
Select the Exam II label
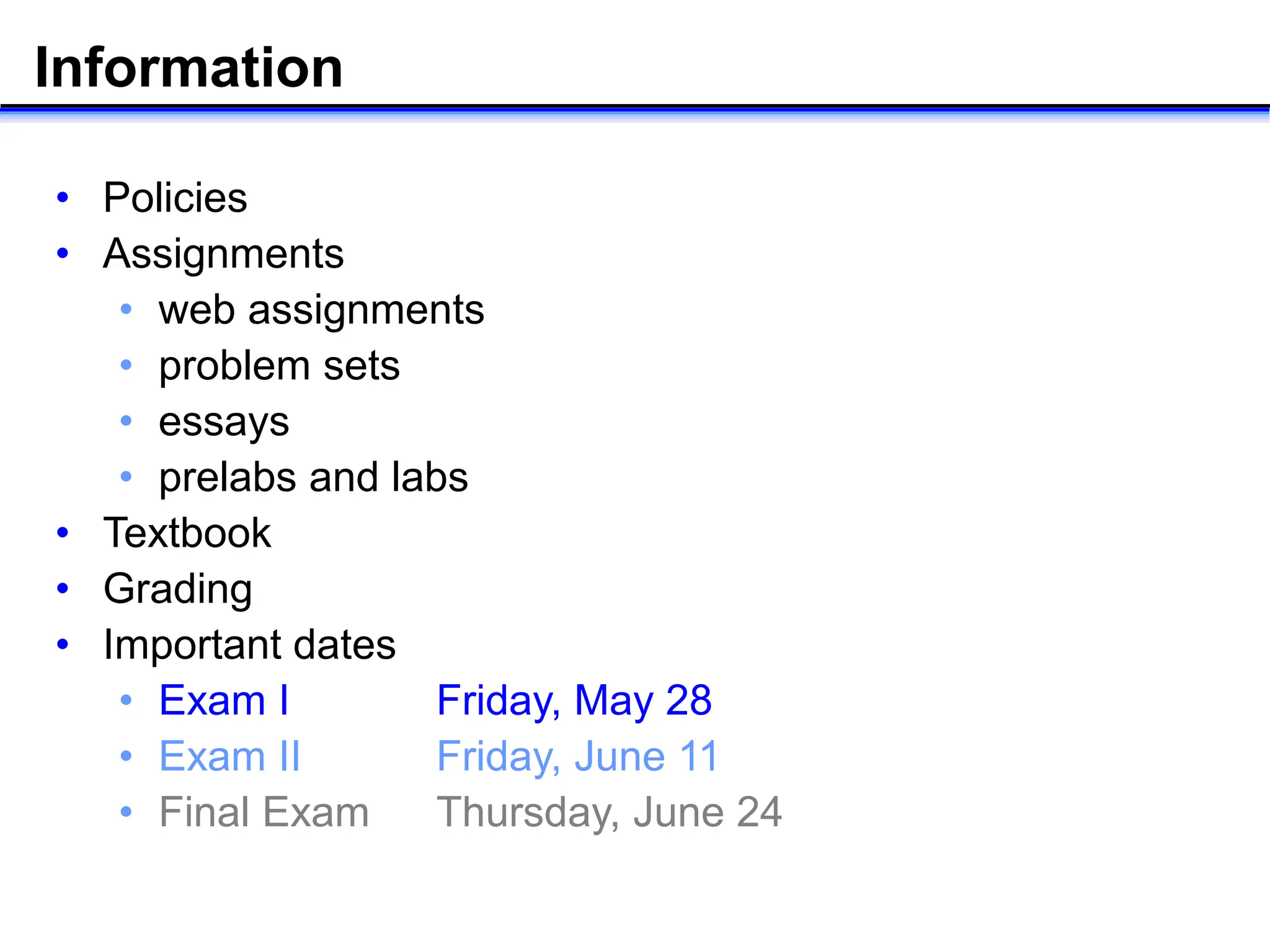(229, 757)
